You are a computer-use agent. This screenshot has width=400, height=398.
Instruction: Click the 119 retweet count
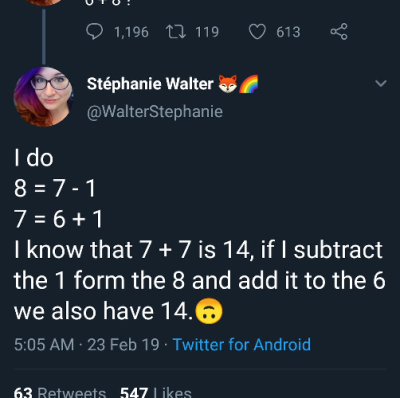207,32
